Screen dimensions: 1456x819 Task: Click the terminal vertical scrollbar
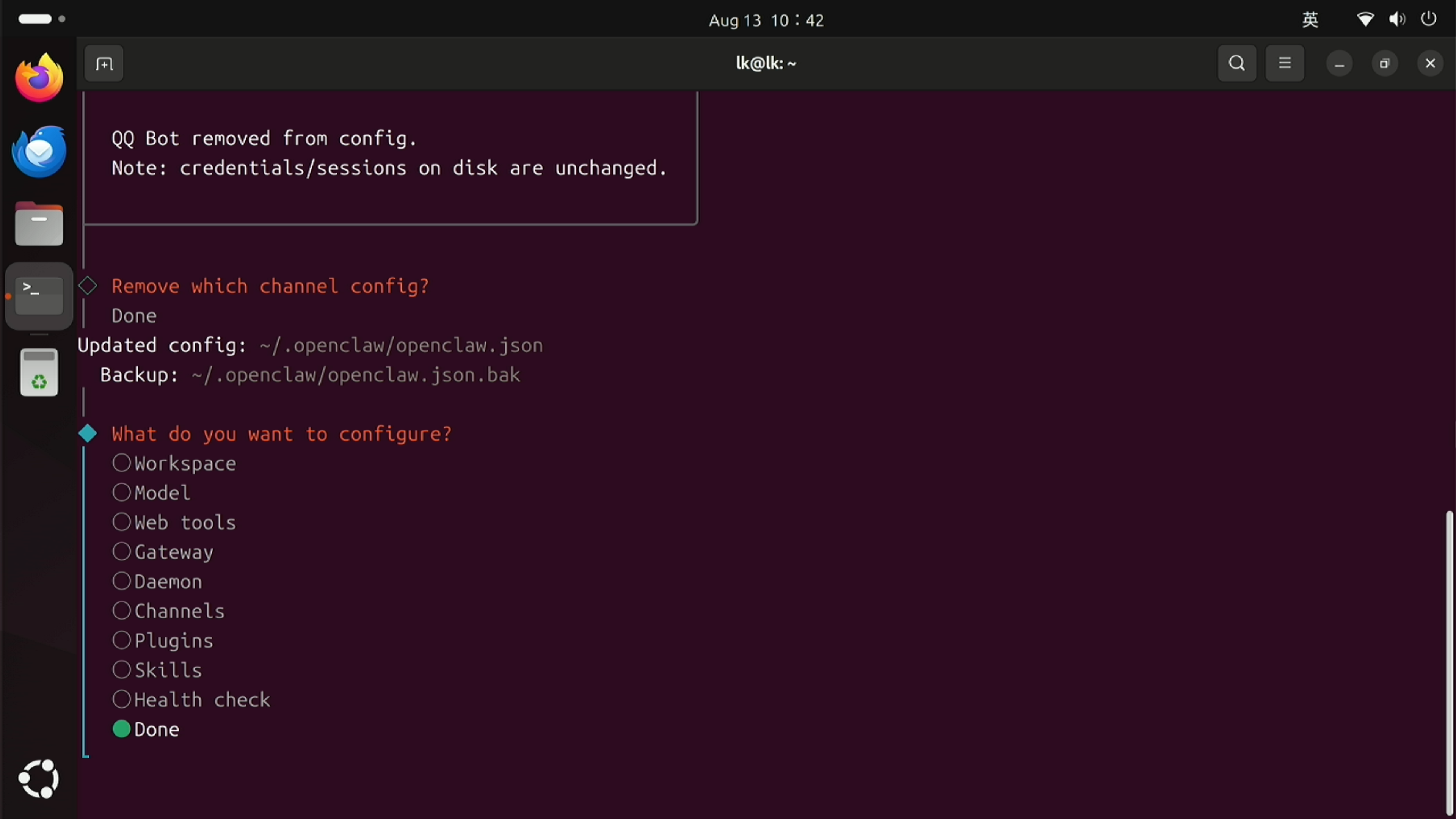click(x=1449, y=661)
